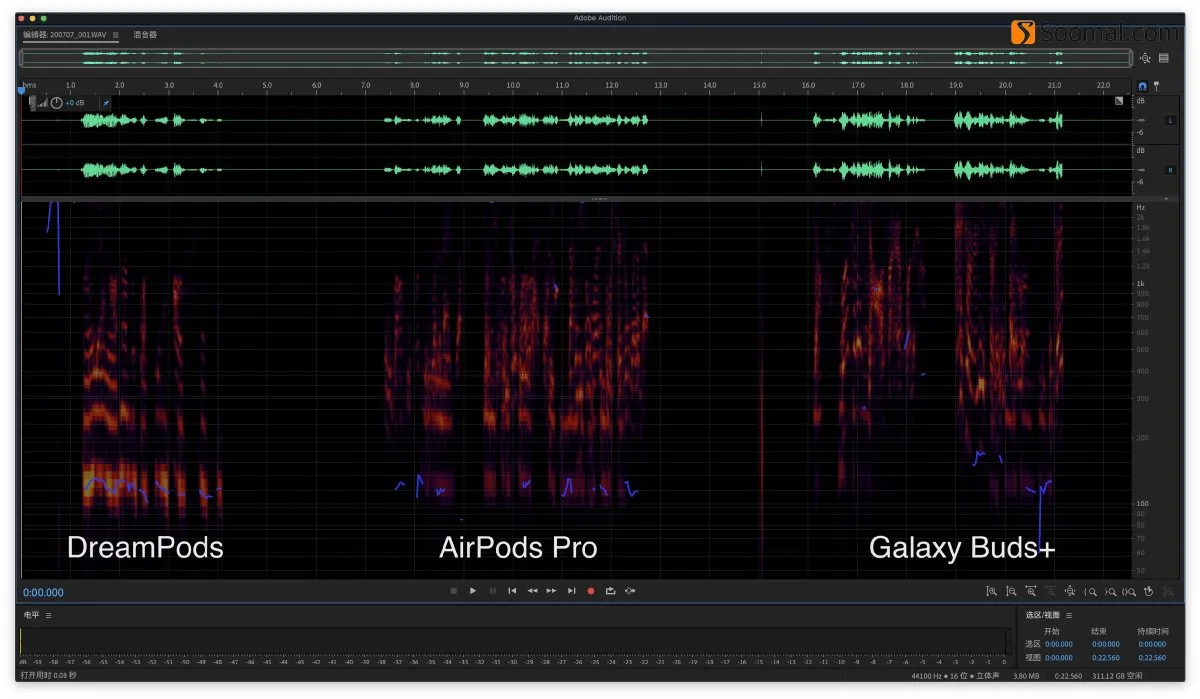The image size is (1200, 699).
Task: Start playback with the Play button
Action: point(473,591)
